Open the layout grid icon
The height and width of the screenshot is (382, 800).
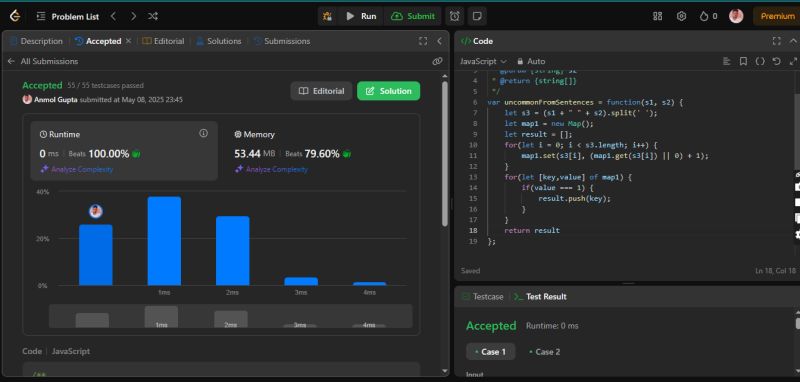[x=658, y=16]
